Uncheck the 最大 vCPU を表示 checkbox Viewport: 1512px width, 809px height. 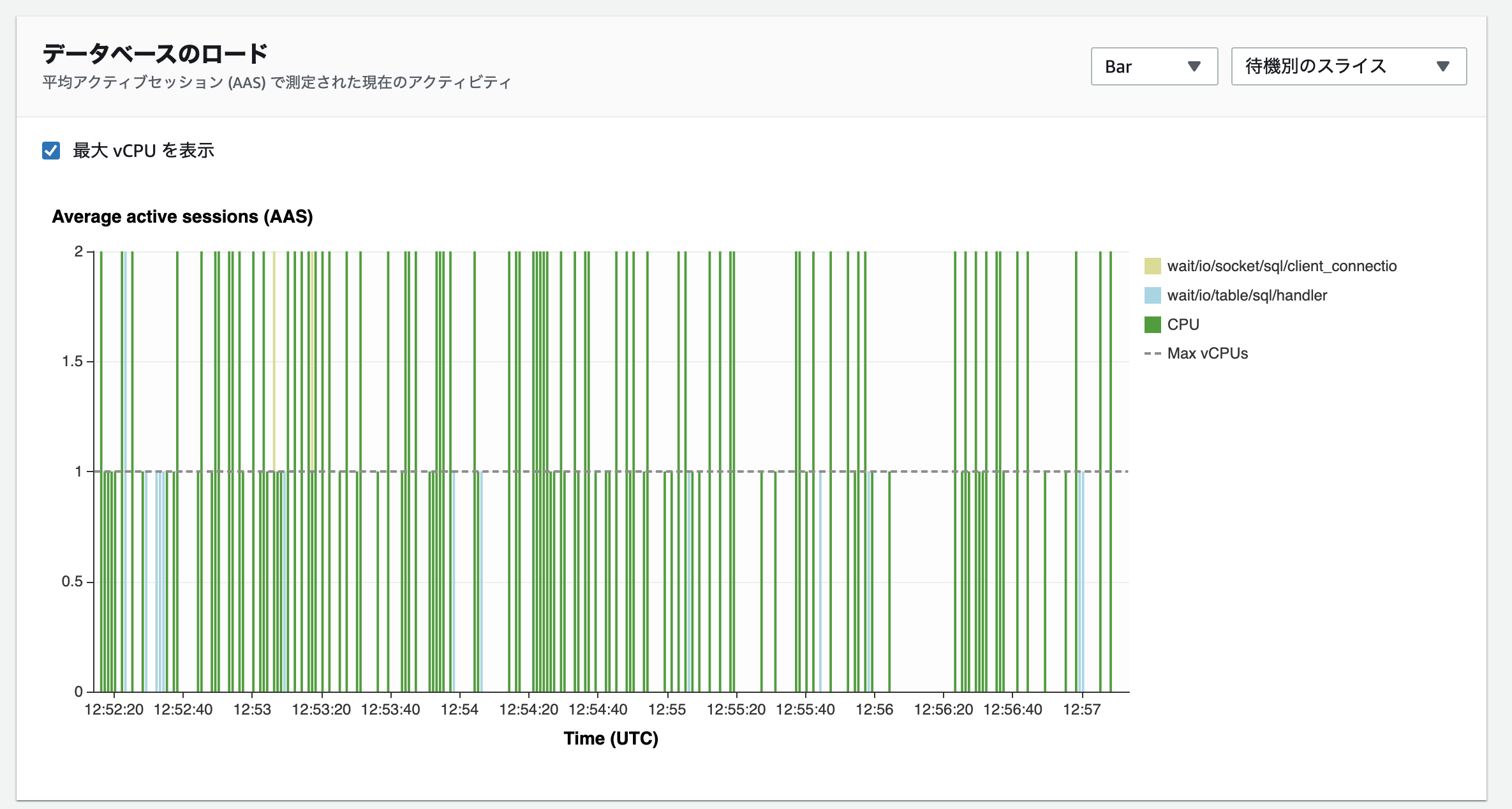click(51, 151)
